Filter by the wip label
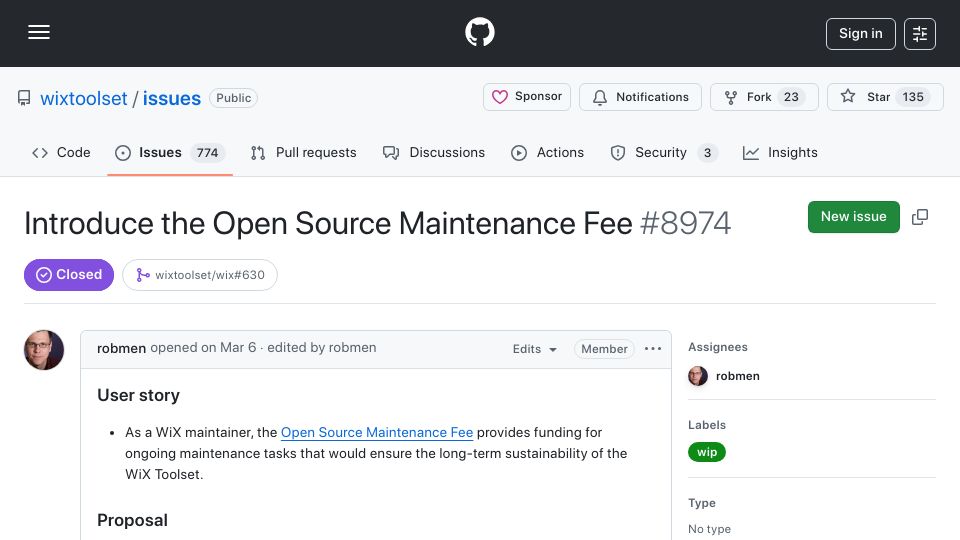Screen dimensions: 960x540 707,452
